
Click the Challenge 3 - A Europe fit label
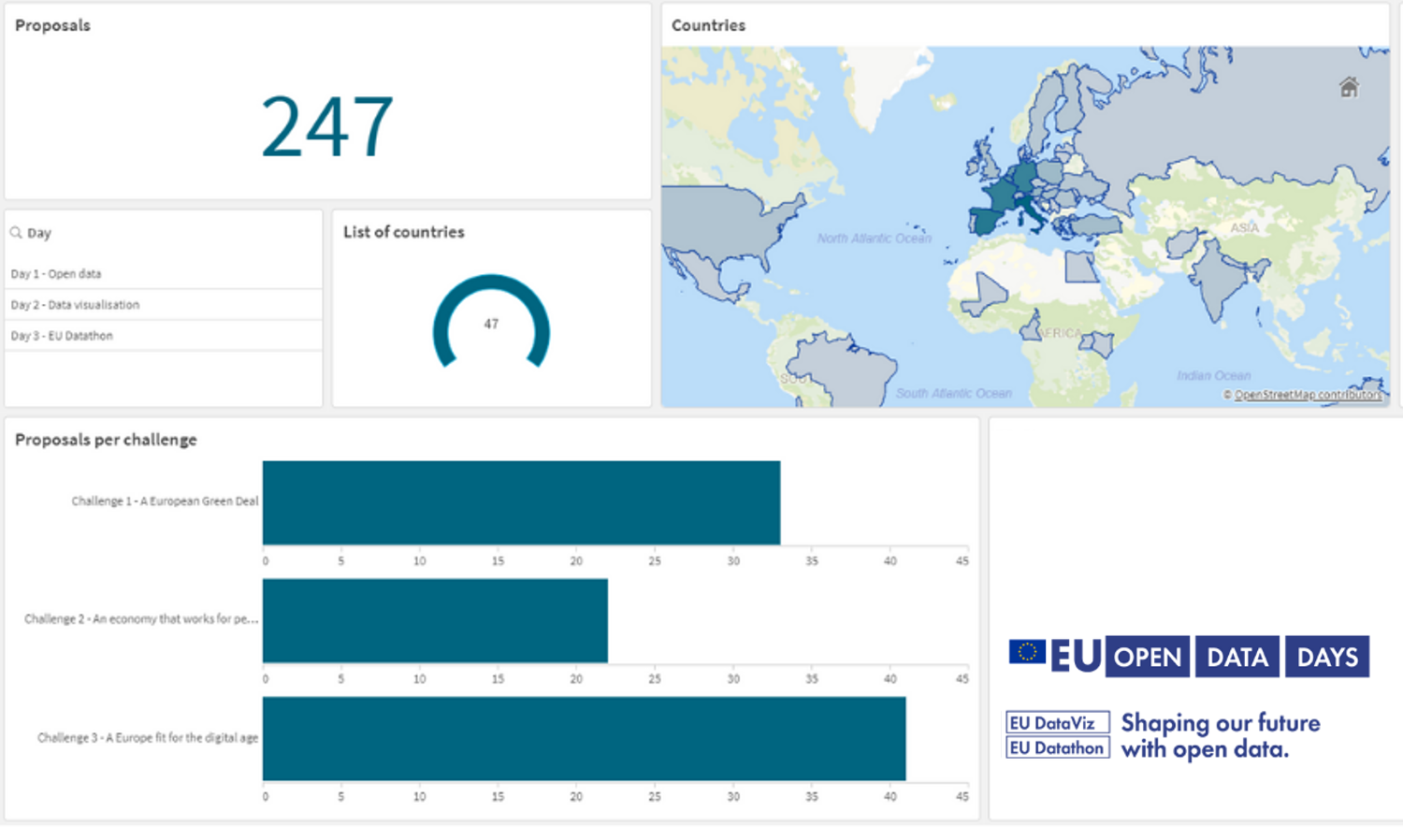tap(148, 738)
